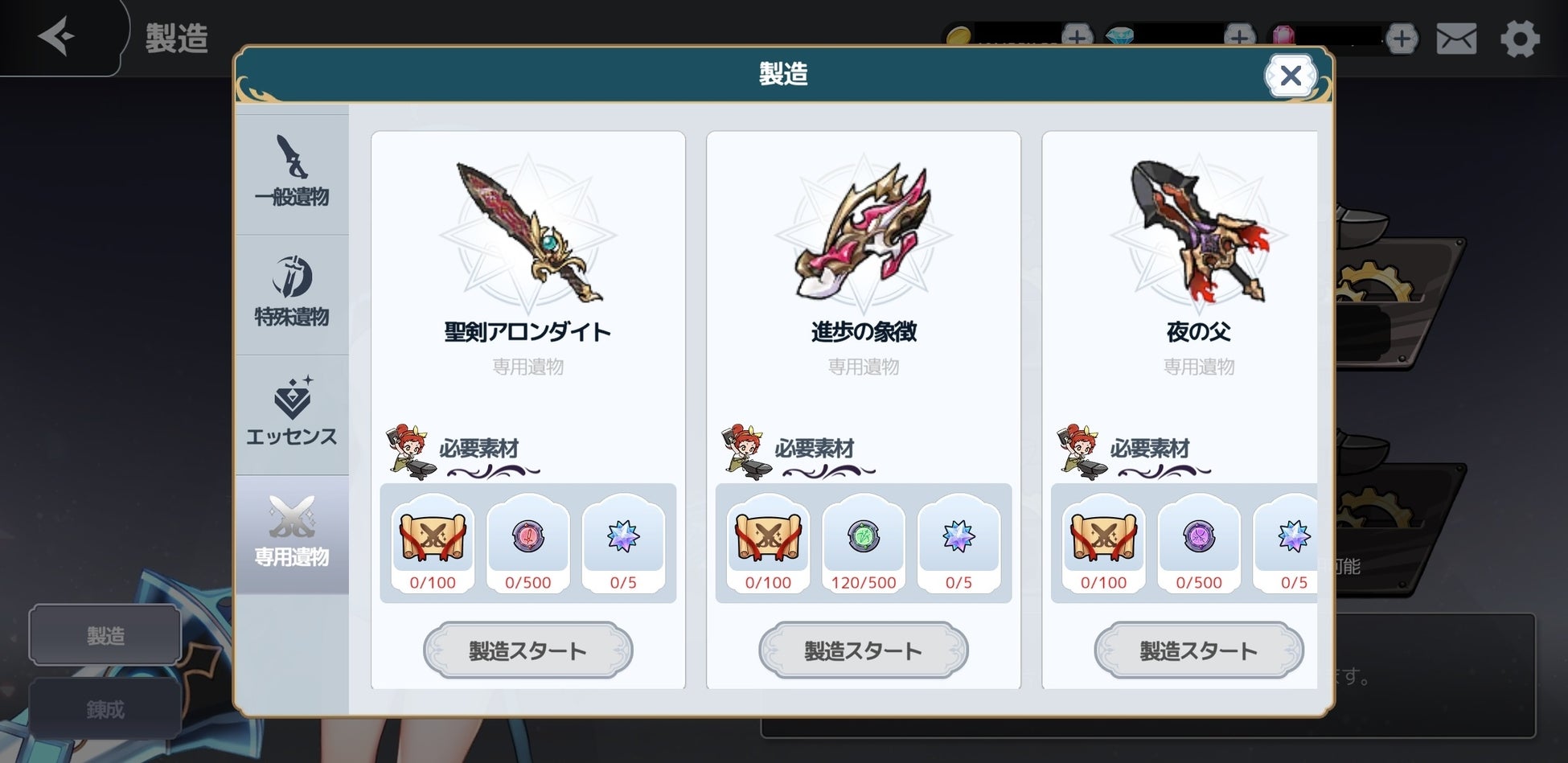Viewport: 1568px width, 763px height.
Task: Select the 専用遺物 tab
Action: pyautogui.click(x=292, y=534)
